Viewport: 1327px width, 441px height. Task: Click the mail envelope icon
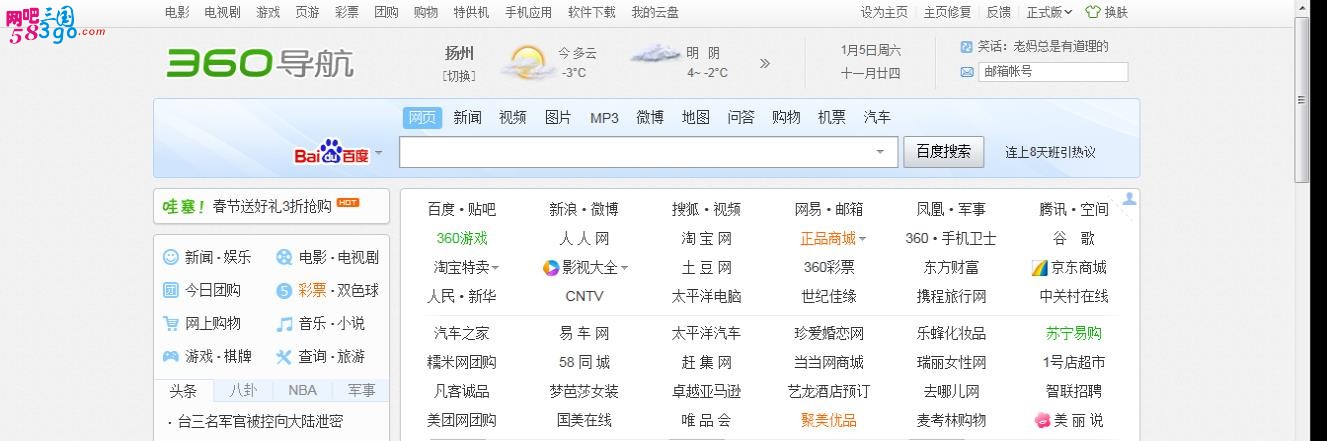[x=966, y=72]
